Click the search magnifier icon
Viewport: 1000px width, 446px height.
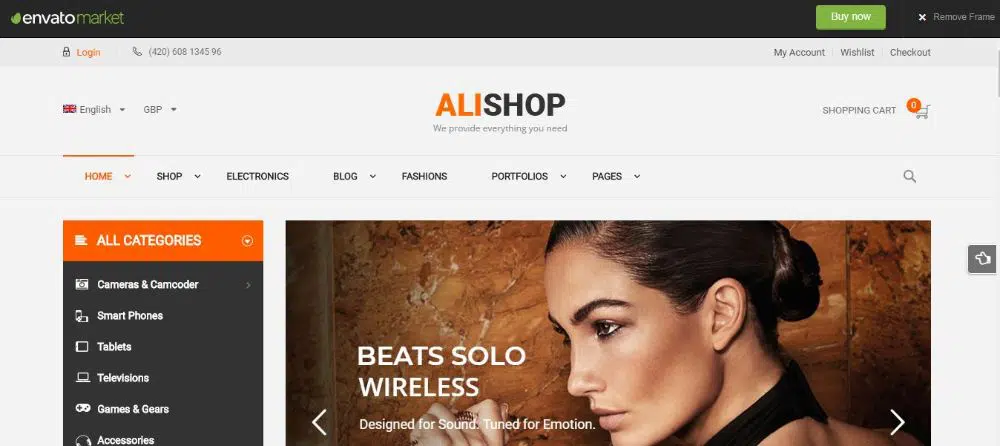pyautogui.click(x=909, y=177)
